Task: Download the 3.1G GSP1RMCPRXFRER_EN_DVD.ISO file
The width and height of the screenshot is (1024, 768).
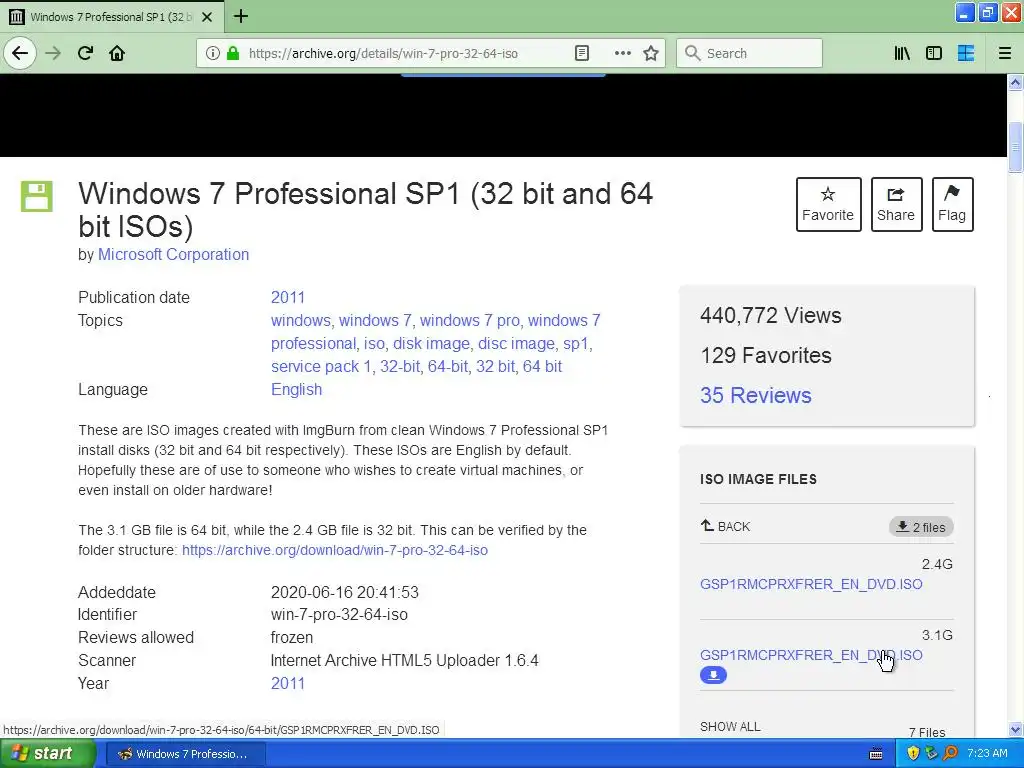Action: pos(811,655)
